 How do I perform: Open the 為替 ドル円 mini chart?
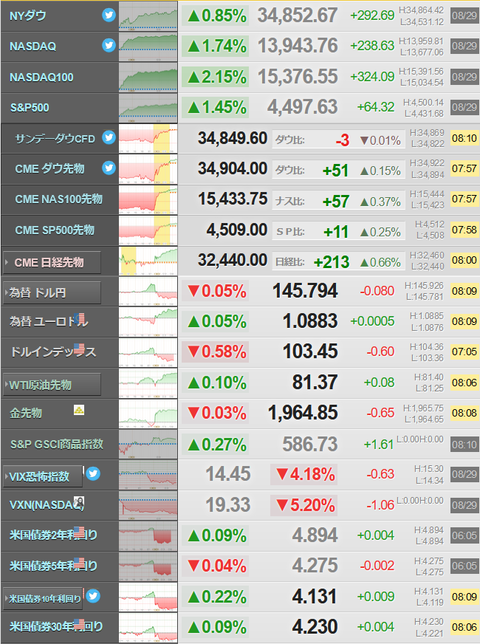point(148,292)
